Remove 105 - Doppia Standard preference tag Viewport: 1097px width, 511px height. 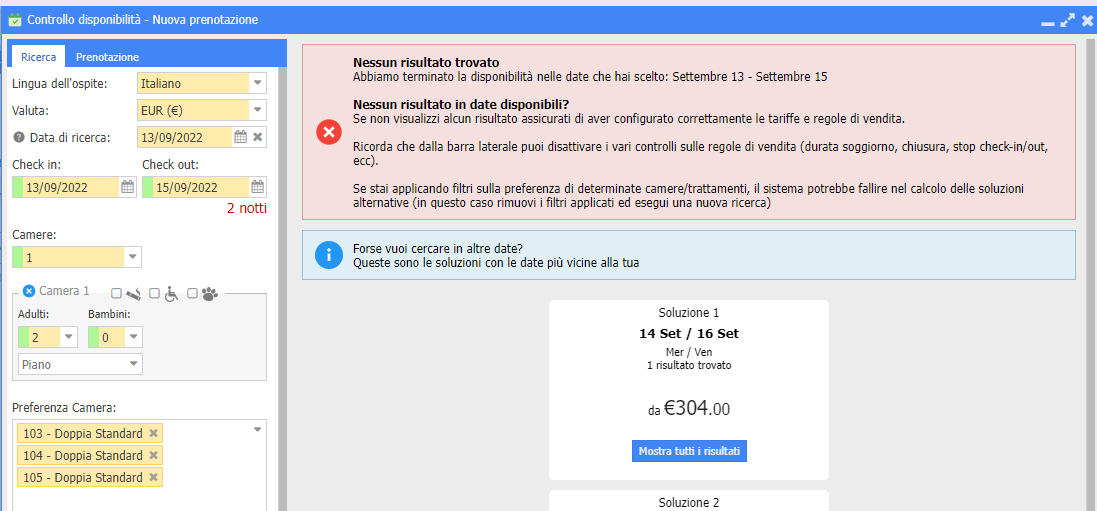pos(154,477)
